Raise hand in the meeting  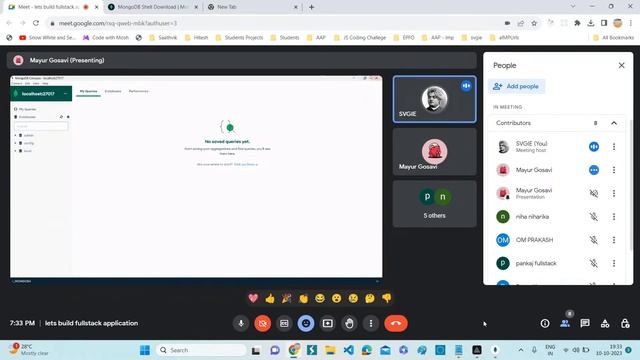(349, 323)
